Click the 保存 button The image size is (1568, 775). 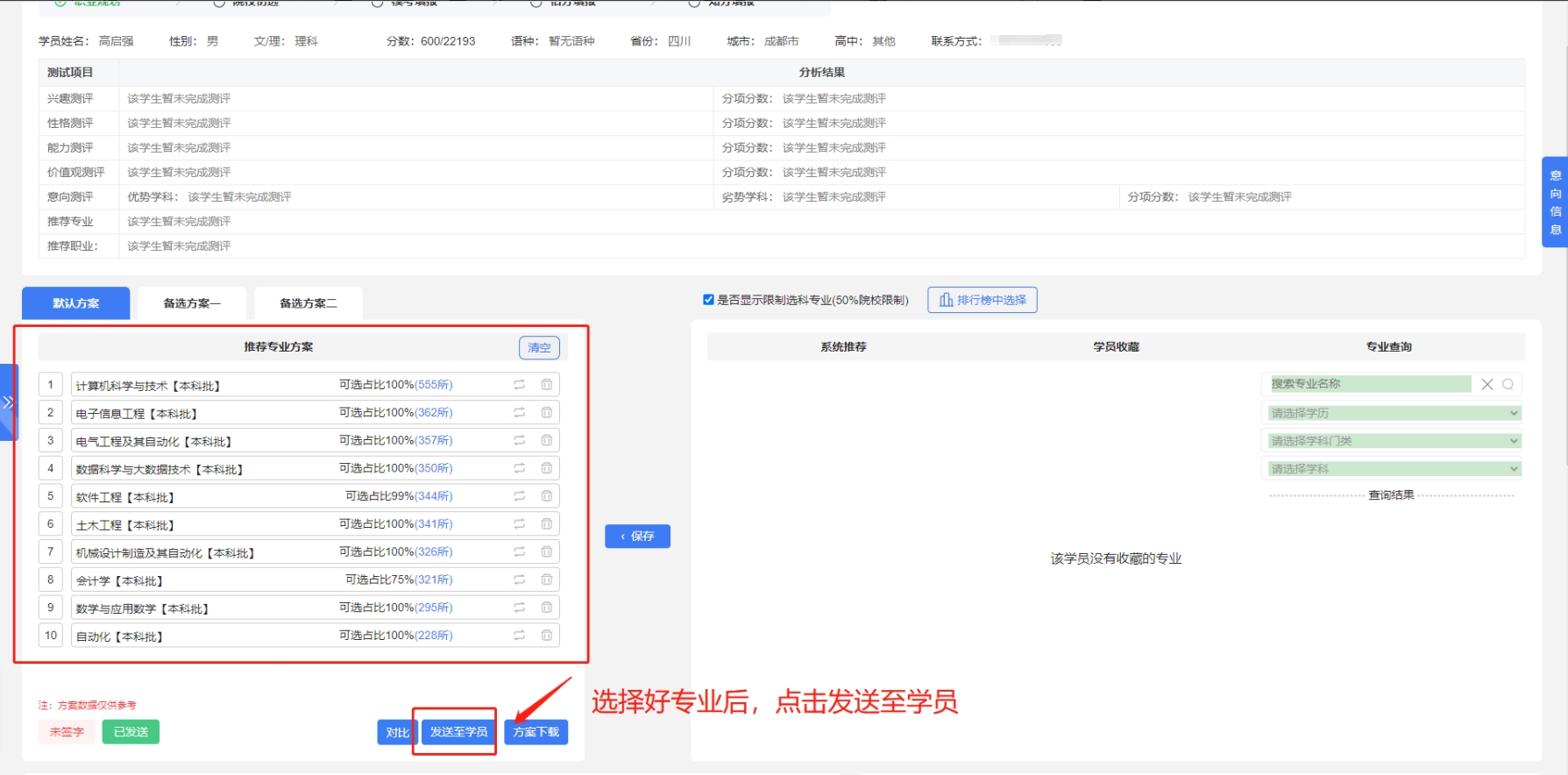[x=637, y=537]
